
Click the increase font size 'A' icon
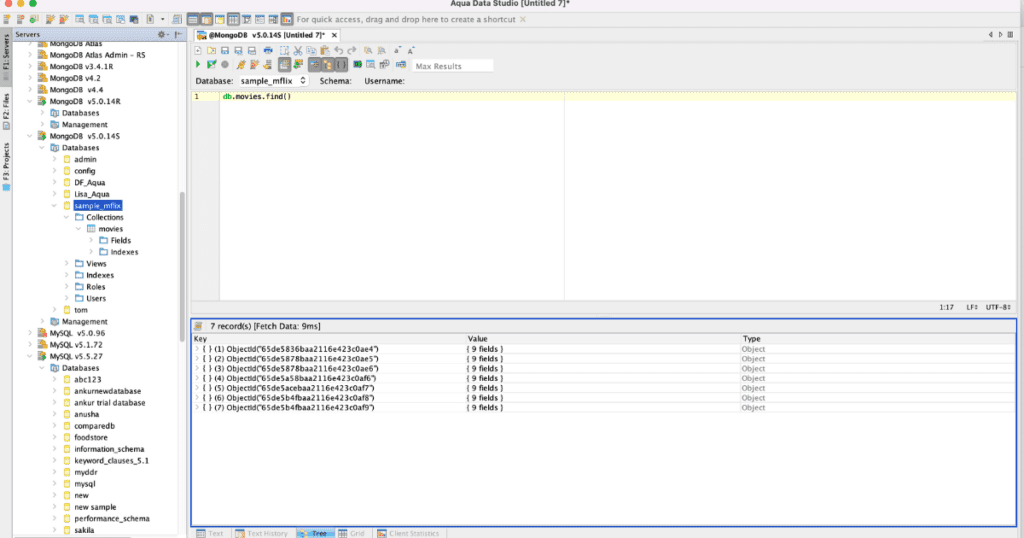pos(411,50)
